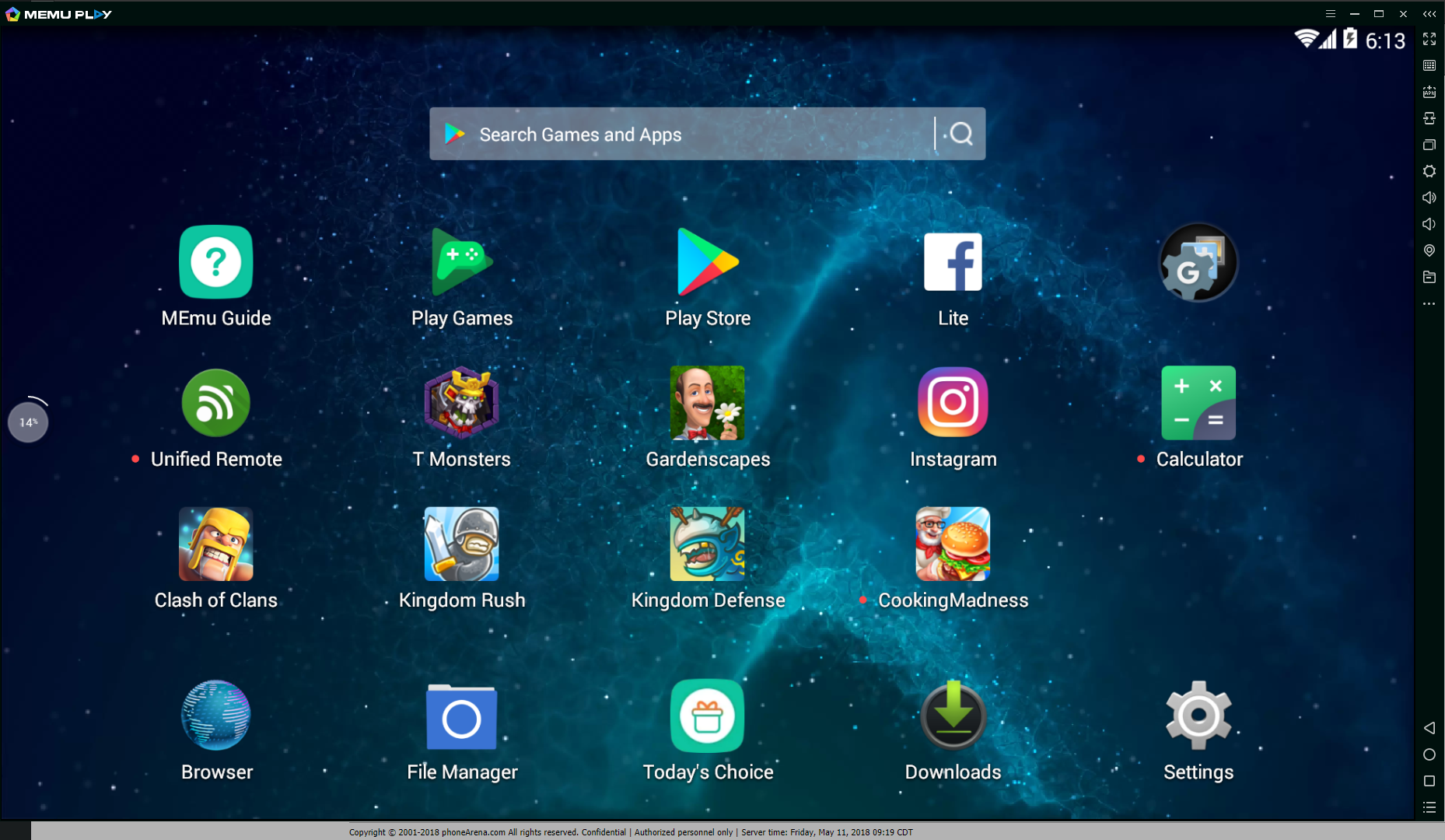Click the Wi-Fi status icon
This screenshot has height=840, width=1445.
tap(1306, 38)
